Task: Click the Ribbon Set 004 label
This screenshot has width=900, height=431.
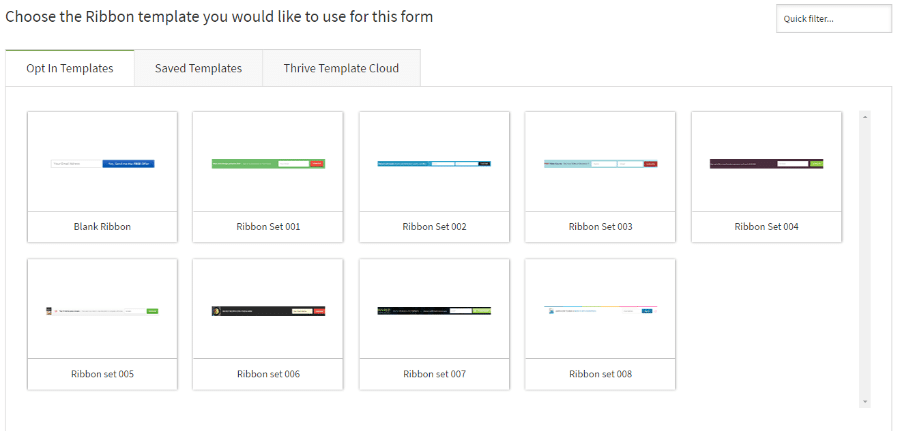Action: (x=766, y=227)
